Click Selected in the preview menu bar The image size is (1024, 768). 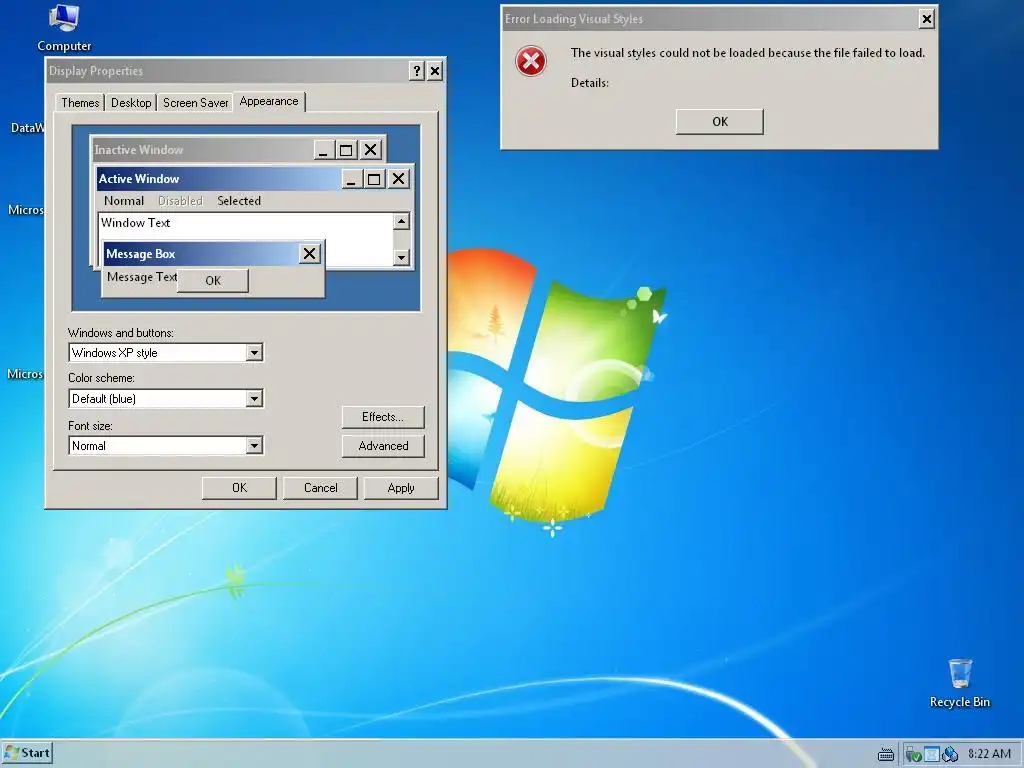click(x=239, y=200)
